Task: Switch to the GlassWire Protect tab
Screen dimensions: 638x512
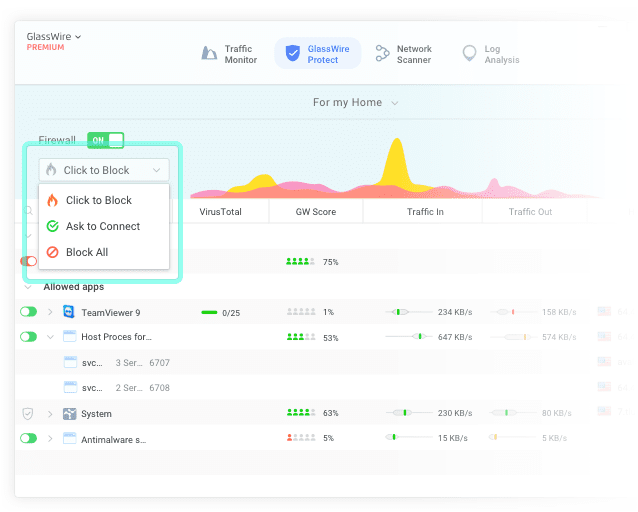Action: point(317,53)
